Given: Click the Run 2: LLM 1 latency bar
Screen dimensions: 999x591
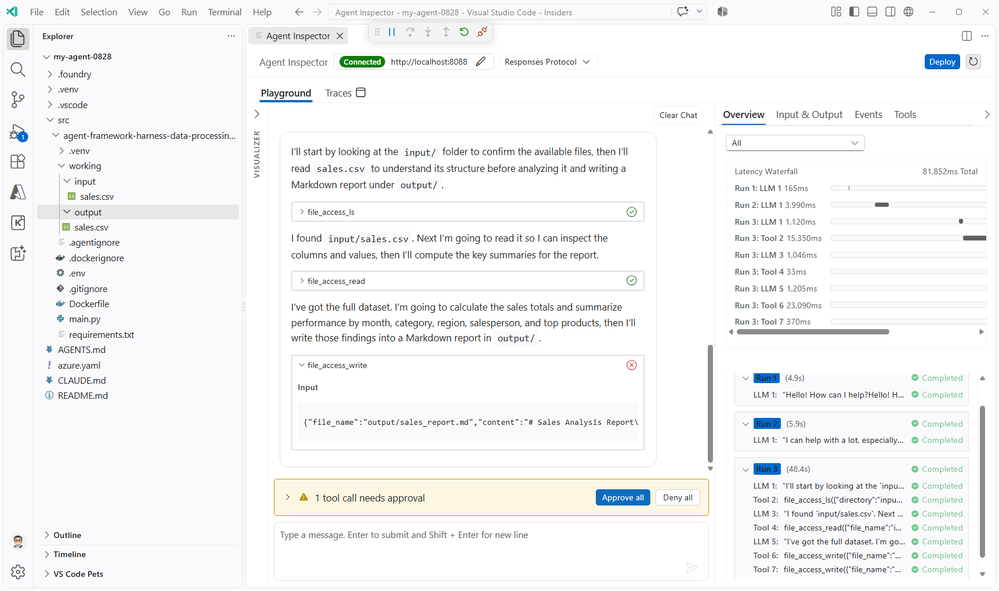Looking at the screenshot, I should pos(882,205).
